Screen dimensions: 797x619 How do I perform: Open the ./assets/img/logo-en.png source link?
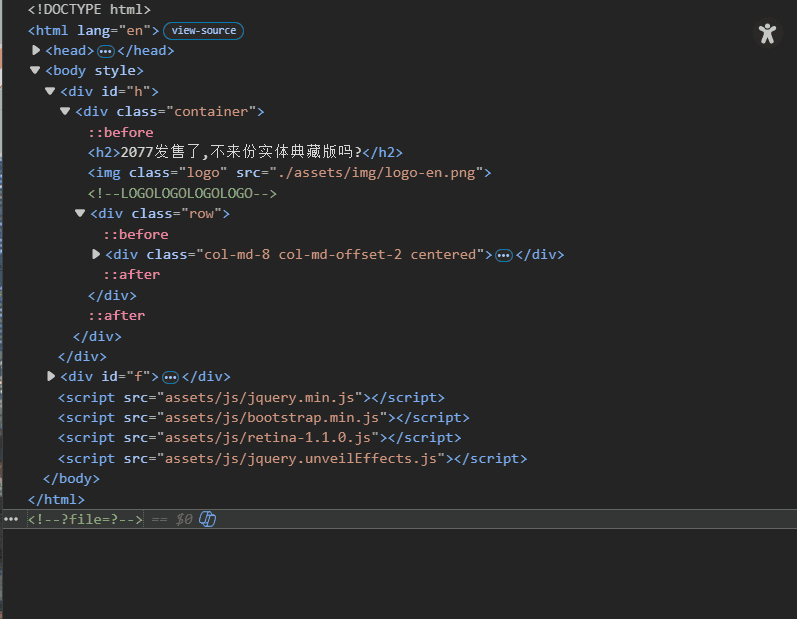tap(376, 173)
